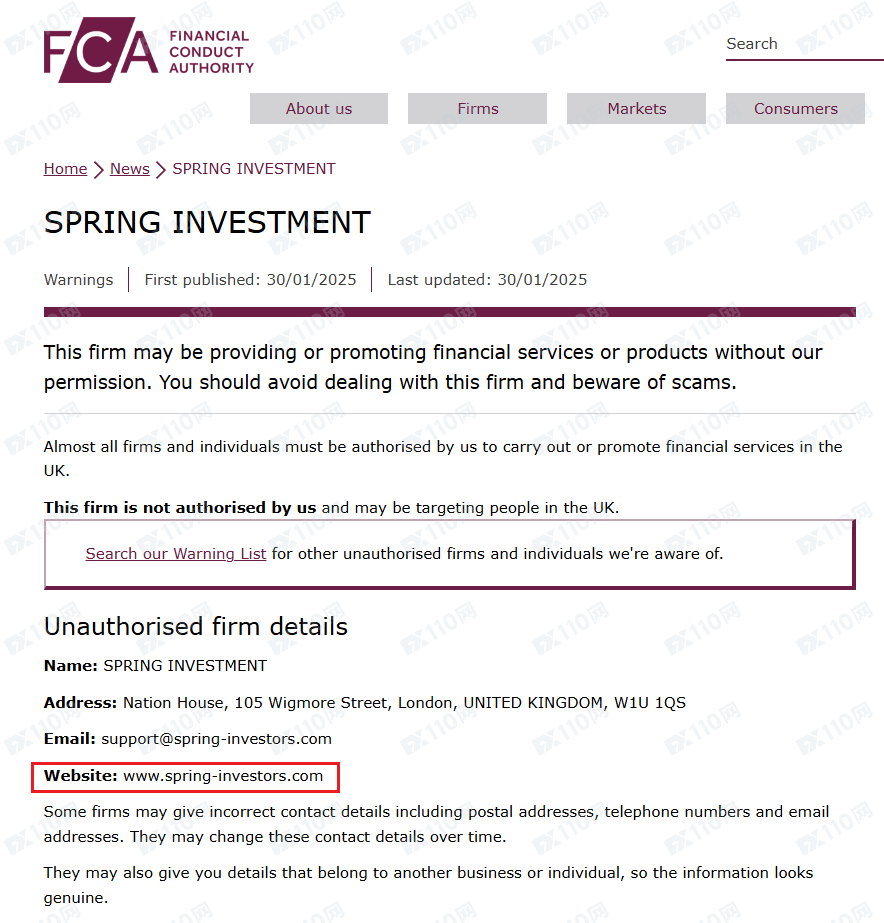Open the Search our Warning List link
884x923 pixels.
pyautogui.click(x=176, y=553)
